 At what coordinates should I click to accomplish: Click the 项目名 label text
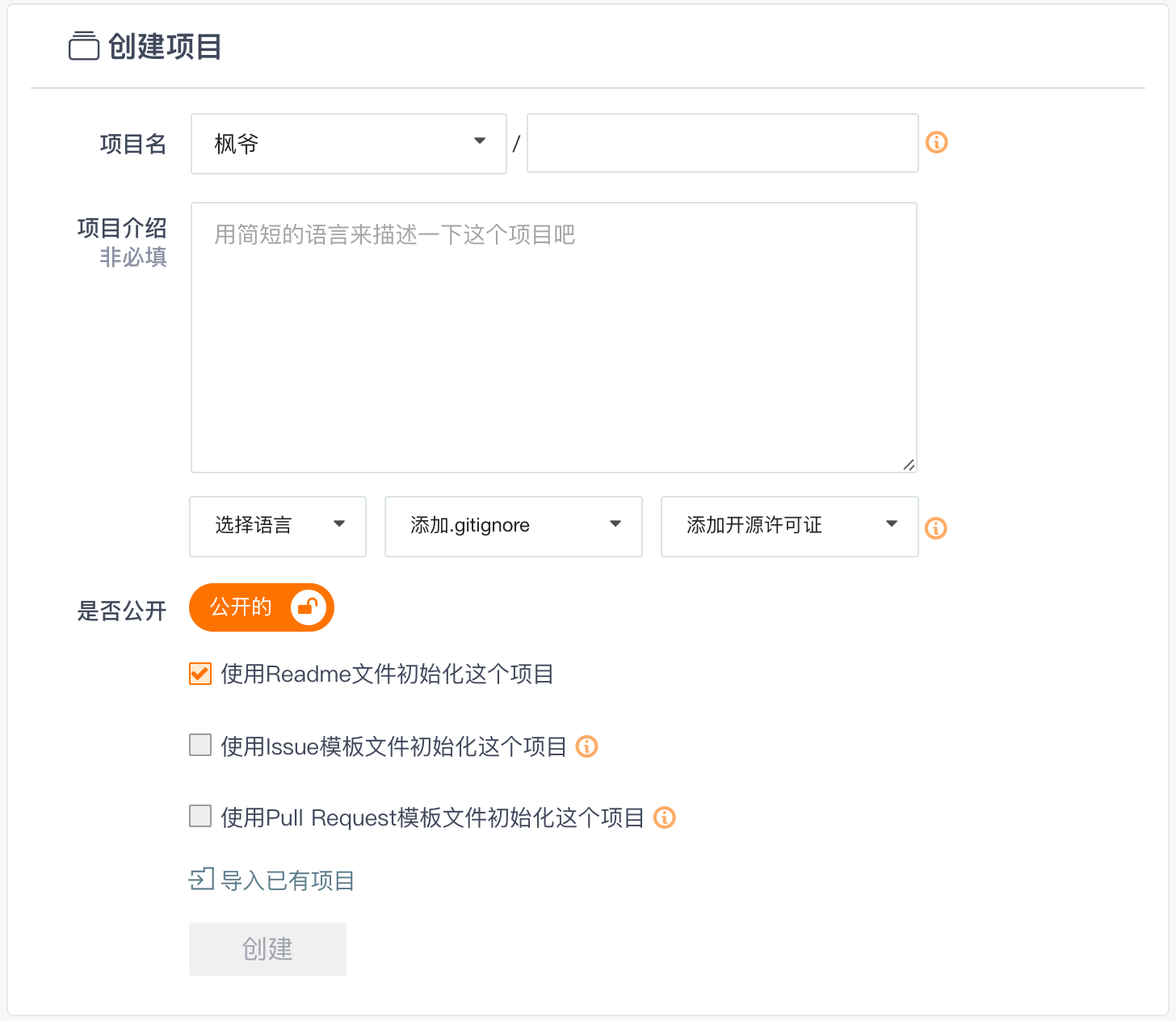coord(133,144)
